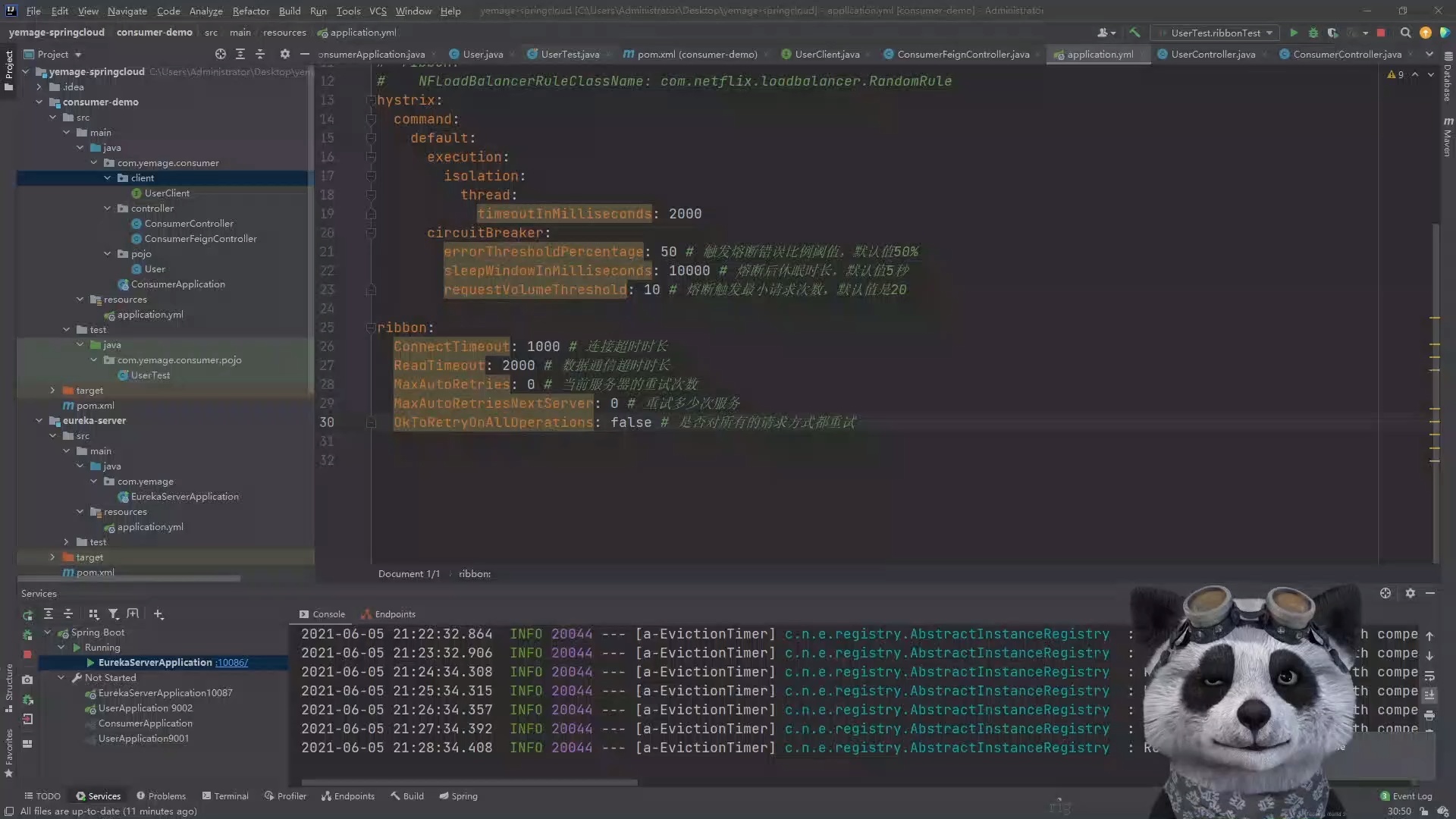Toggle the Database tool window sidebar

(1448, 80)
